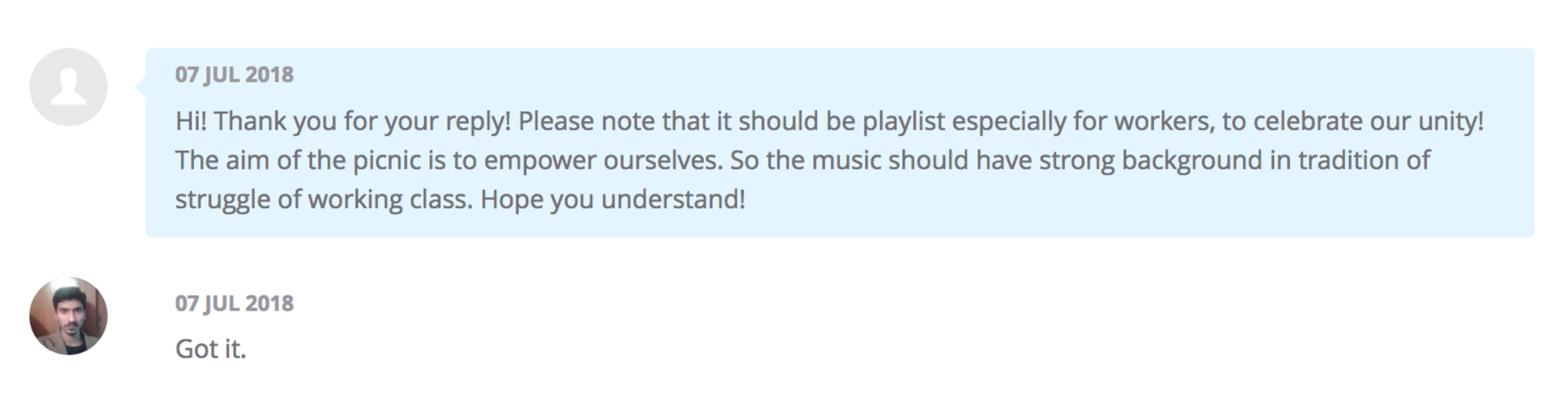
Task: Click the date above "Got it."
Action: [234, 303]
